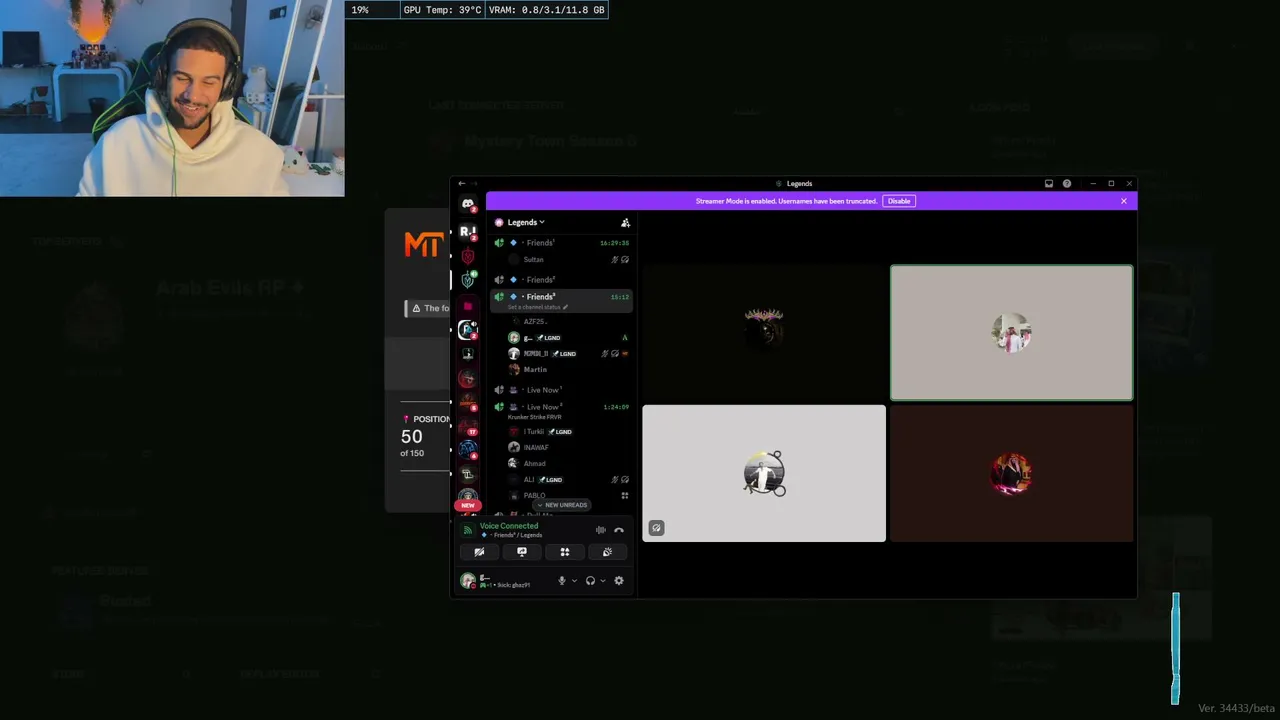
Task: Dismiss the Streamer Mode banner
Action: (x=1124, y=201)
